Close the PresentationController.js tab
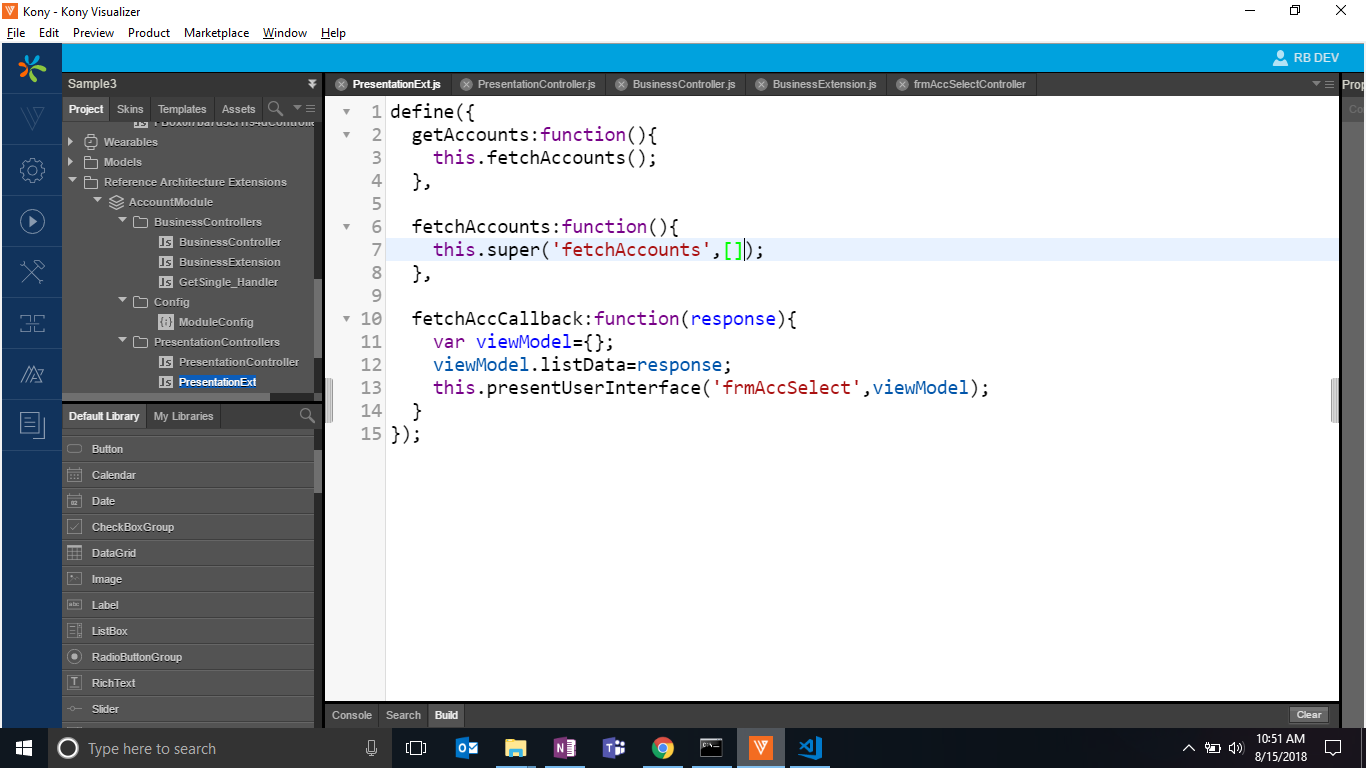The image size is (1366, 768). [x=466, y=85]
